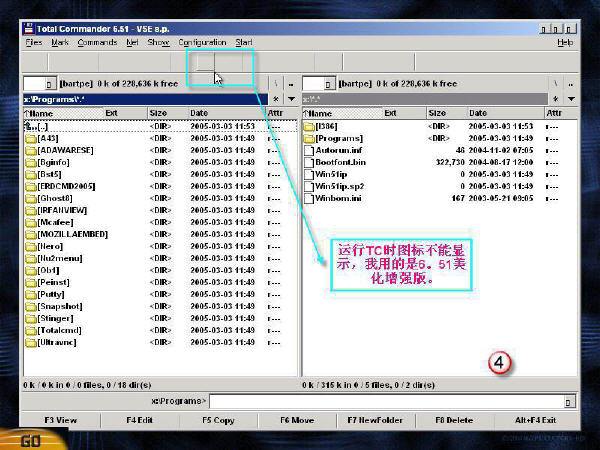The width and height of the screenshot is (600, 450).
Task: Click the GO start button on desktop
Action: coord(31,440)
